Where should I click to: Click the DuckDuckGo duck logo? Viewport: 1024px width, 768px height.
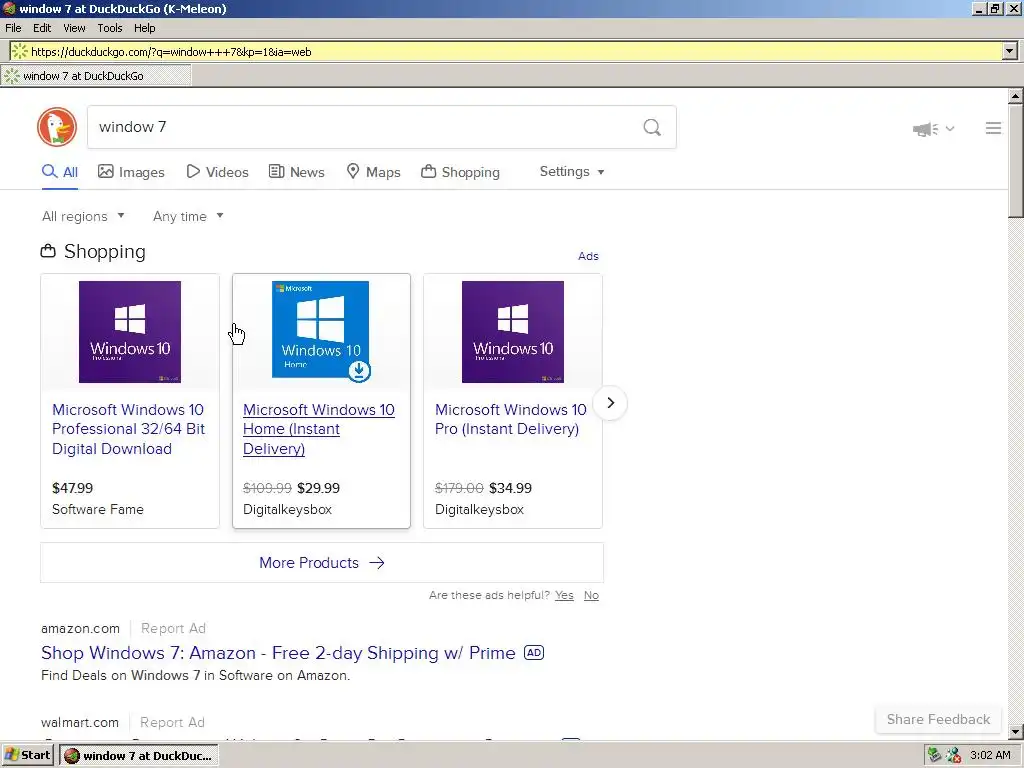[57, 127]
